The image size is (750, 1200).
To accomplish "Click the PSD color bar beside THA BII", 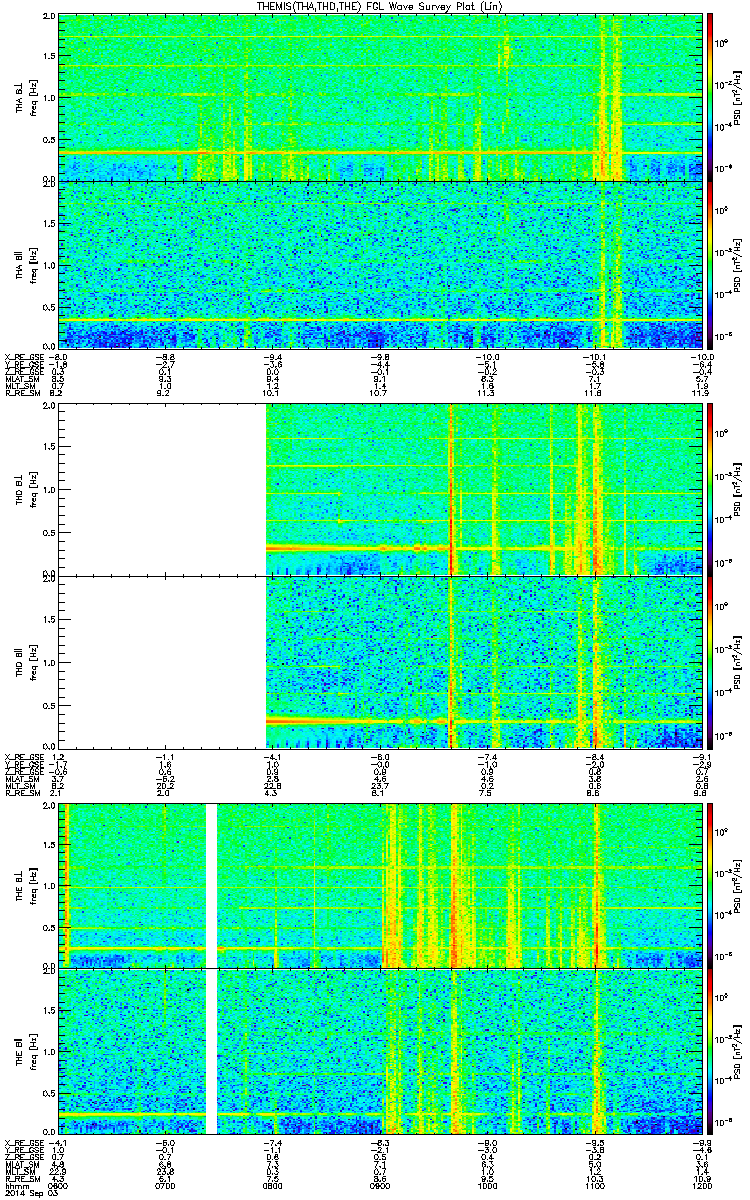I will (x=709, y=264).
